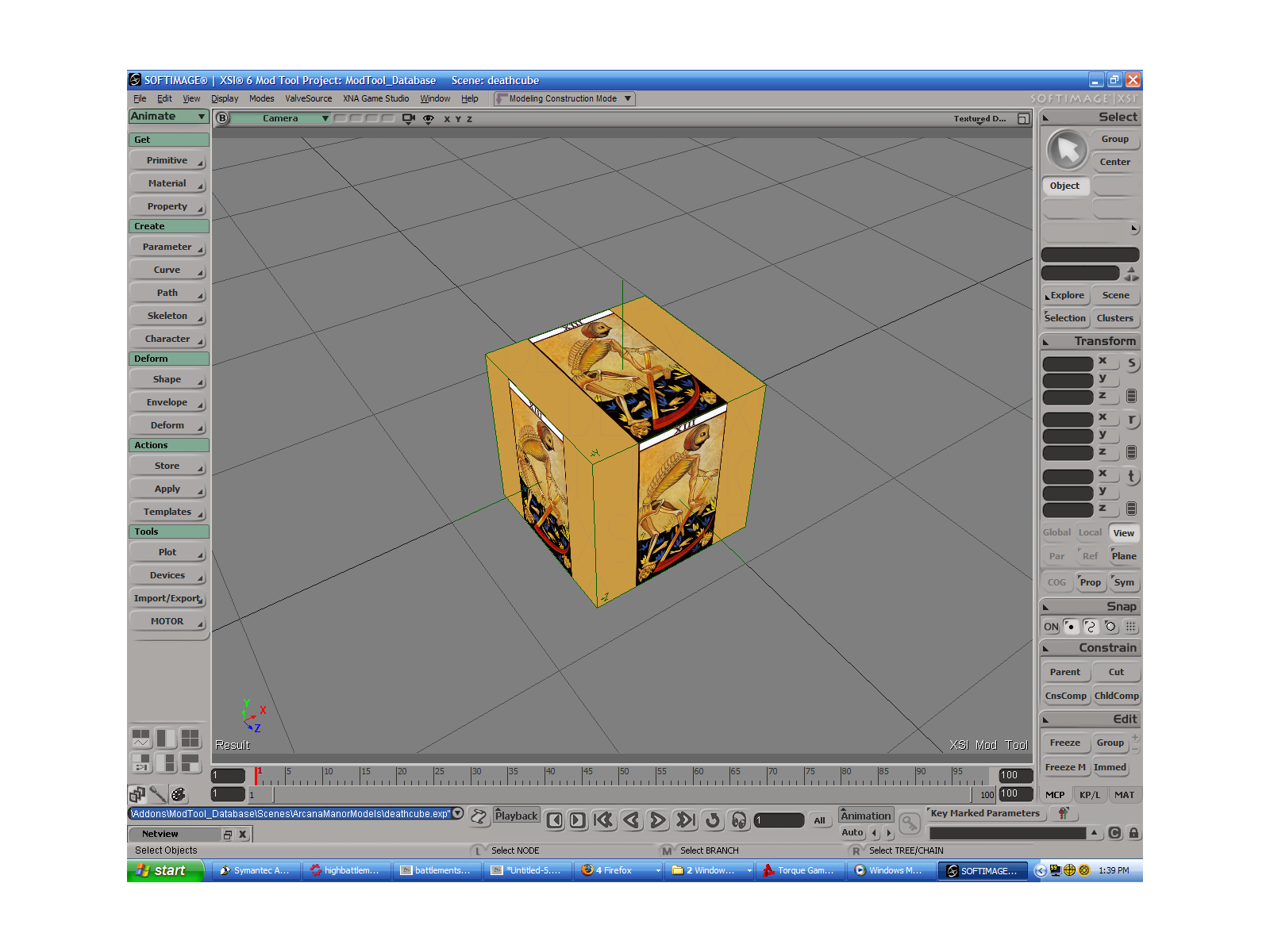
Task: Click the red-green keys icon
Action: pos(1064,813)
